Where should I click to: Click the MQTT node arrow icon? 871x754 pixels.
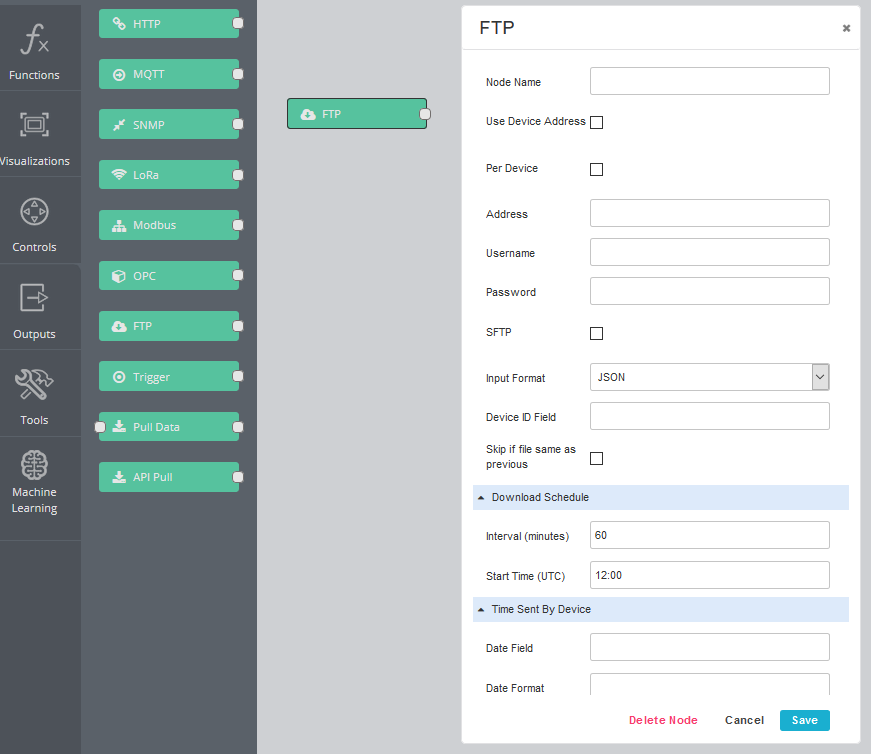coord(119,74)
